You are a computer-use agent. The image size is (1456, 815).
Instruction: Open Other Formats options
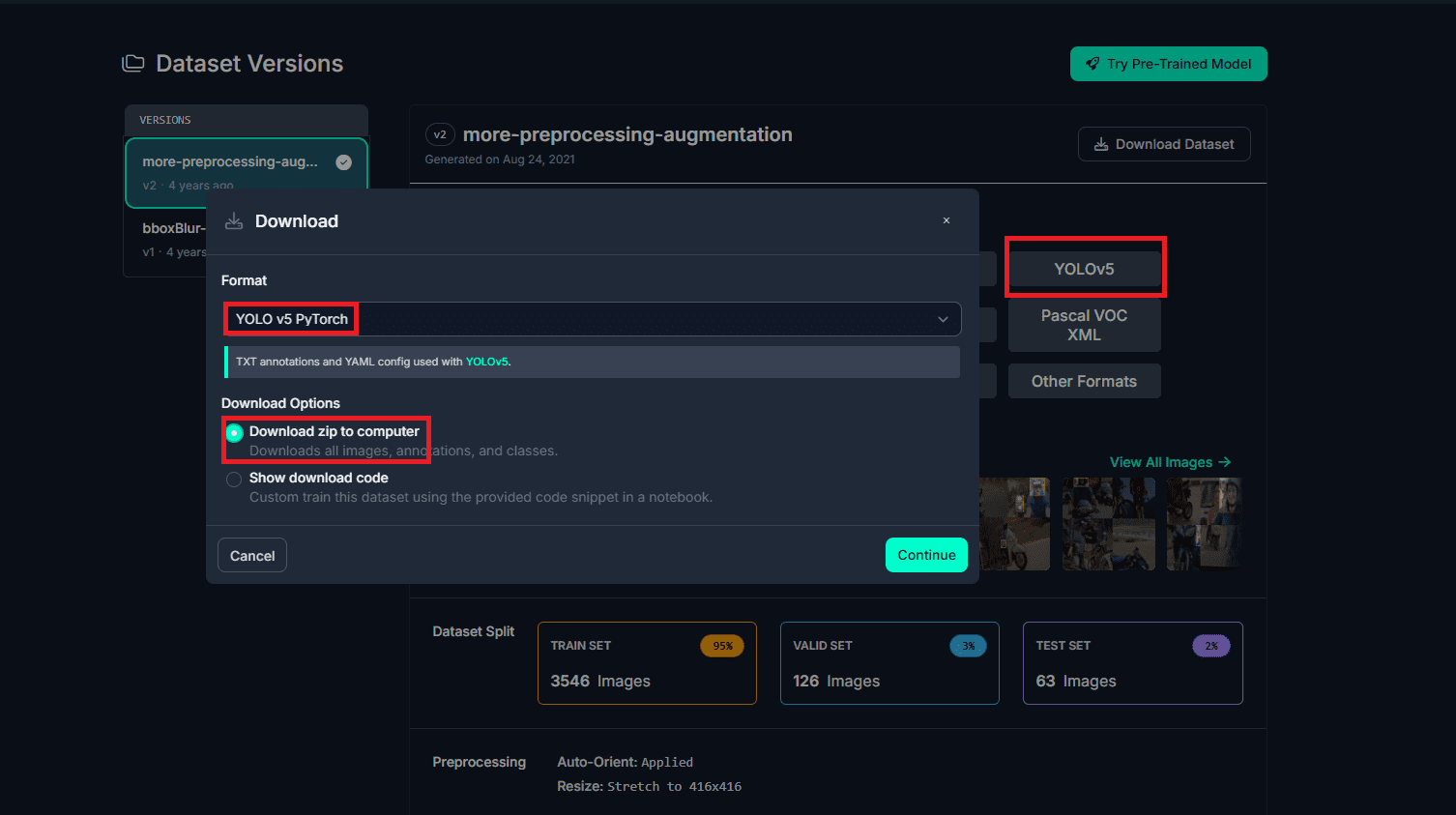pos(1084,381)
